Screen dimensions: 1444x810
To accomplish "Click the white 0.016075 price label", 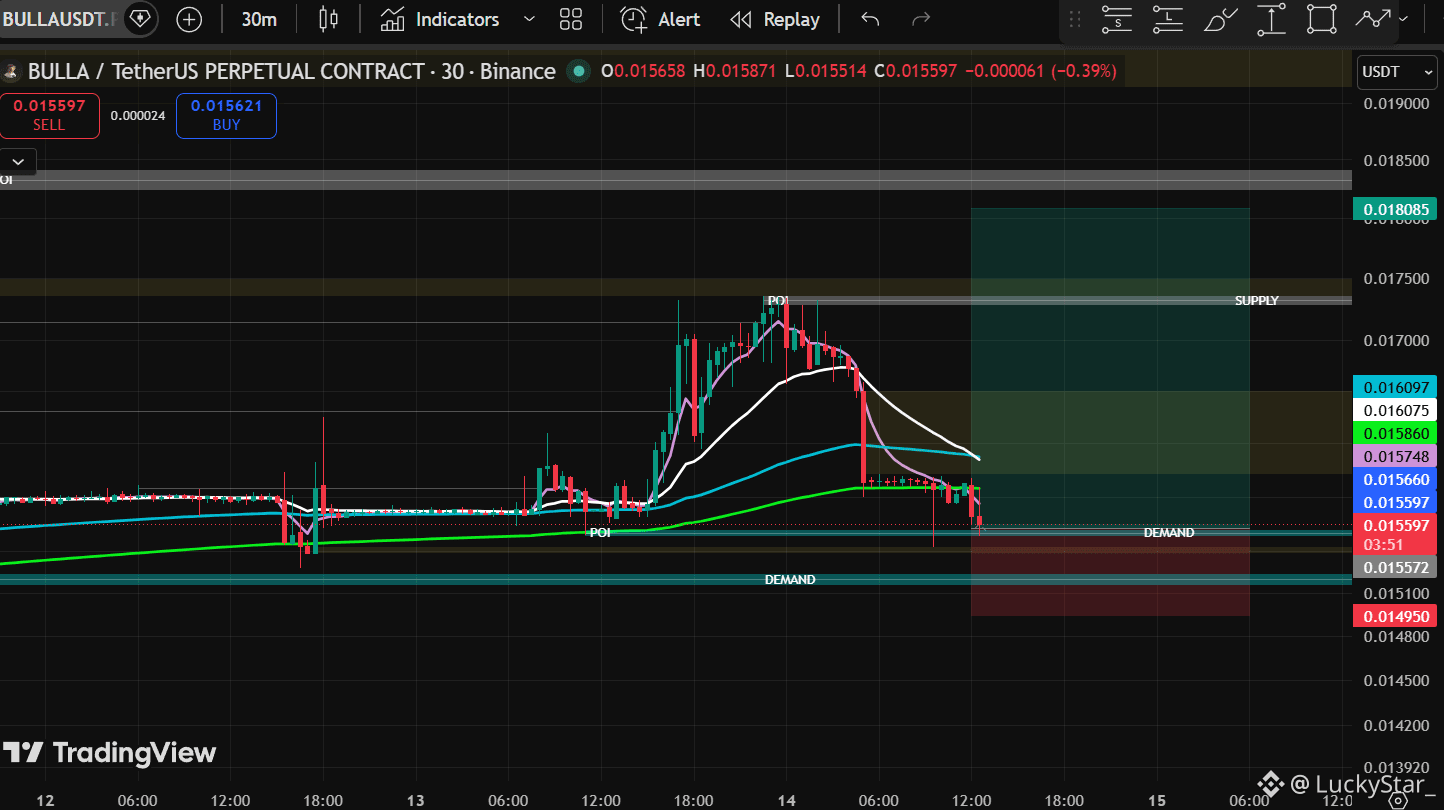I will (1394, 410).
